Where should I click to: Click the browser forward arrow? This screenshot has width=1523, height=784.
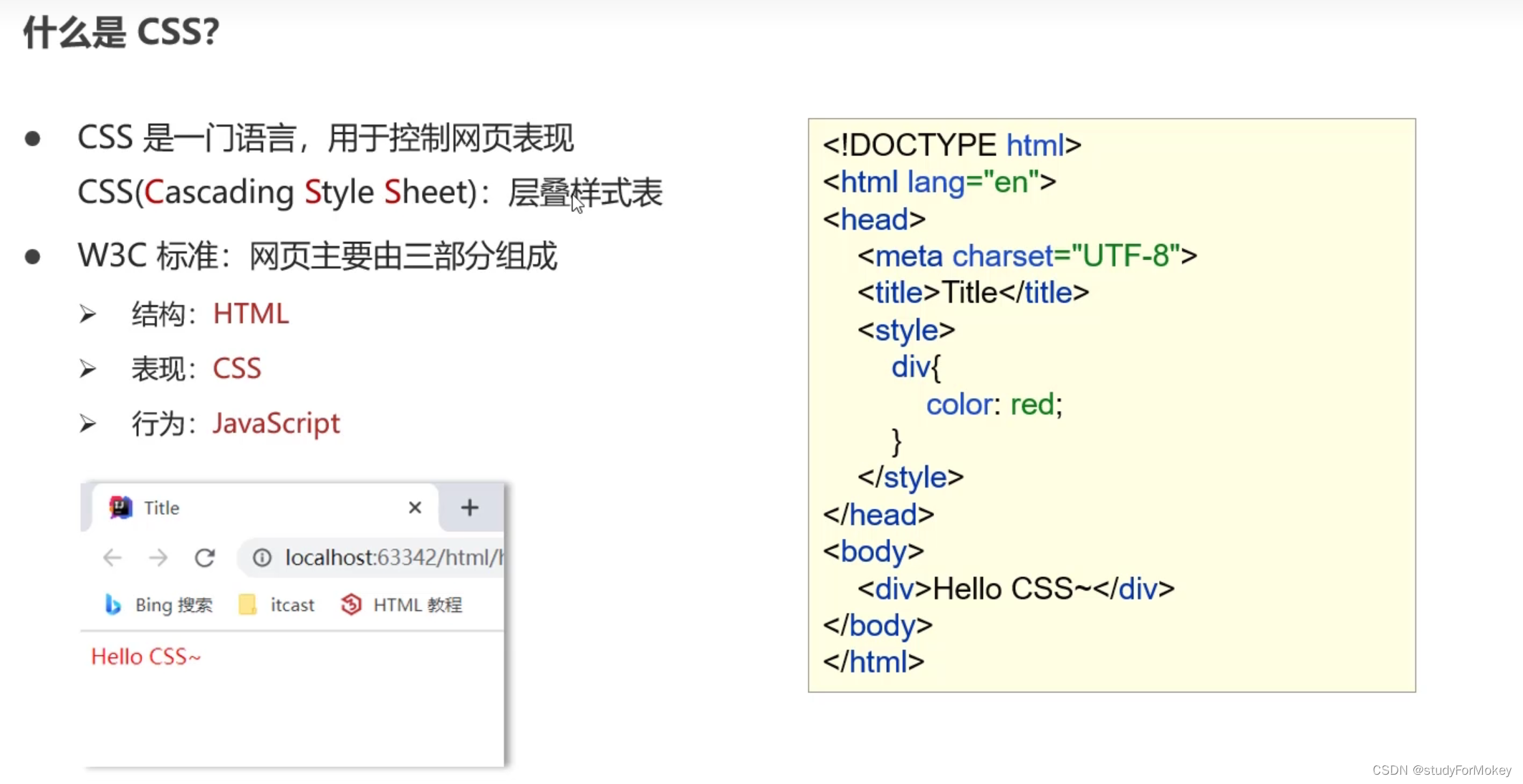point(158,557)
